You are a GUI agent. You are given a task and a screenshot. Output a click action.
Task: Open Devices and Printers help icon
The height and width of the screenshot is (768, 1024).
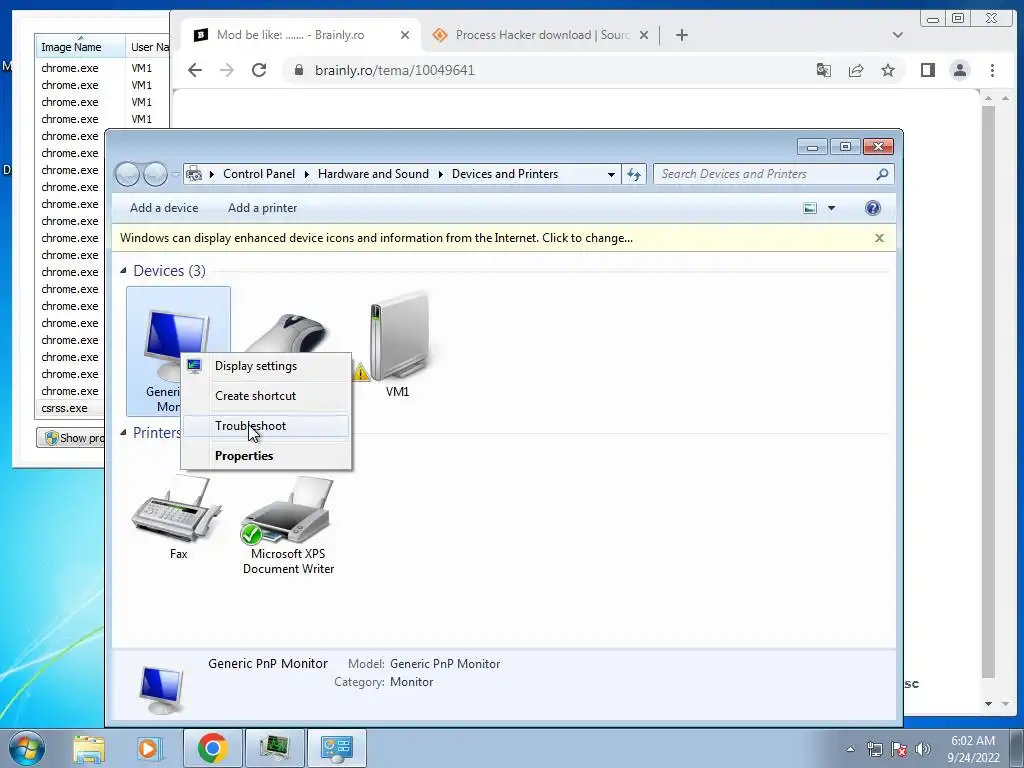872,208
